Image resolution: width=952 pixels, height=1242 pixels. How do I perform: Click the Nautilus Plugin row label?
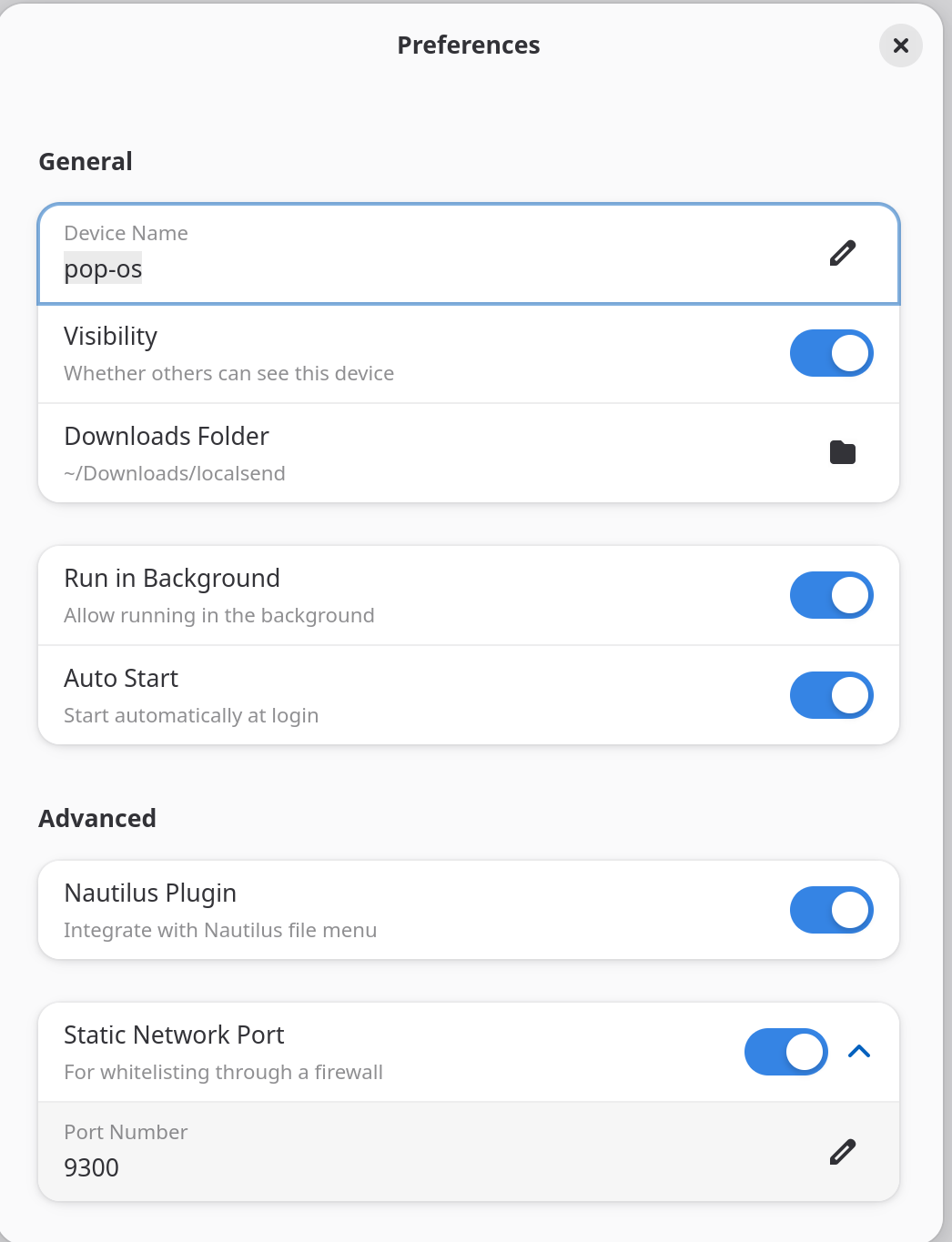[x=150, y=894]
